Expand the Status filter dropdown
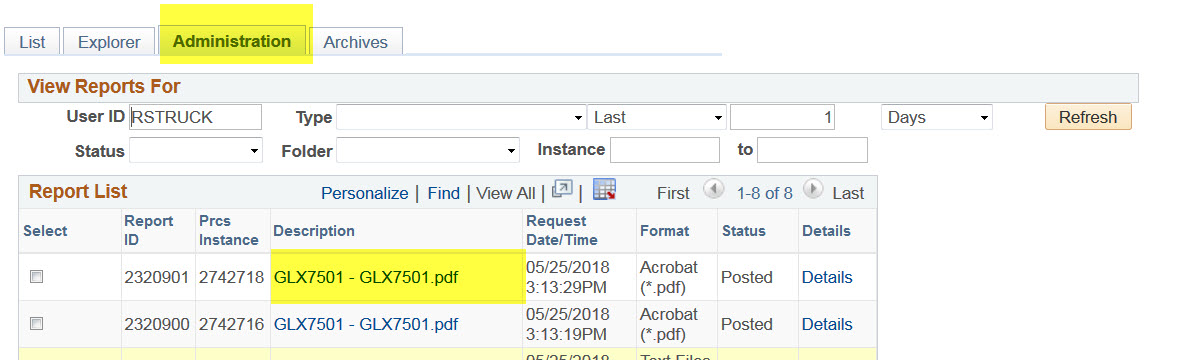Screen dimensions: 1189x360 tap(196, 150)
